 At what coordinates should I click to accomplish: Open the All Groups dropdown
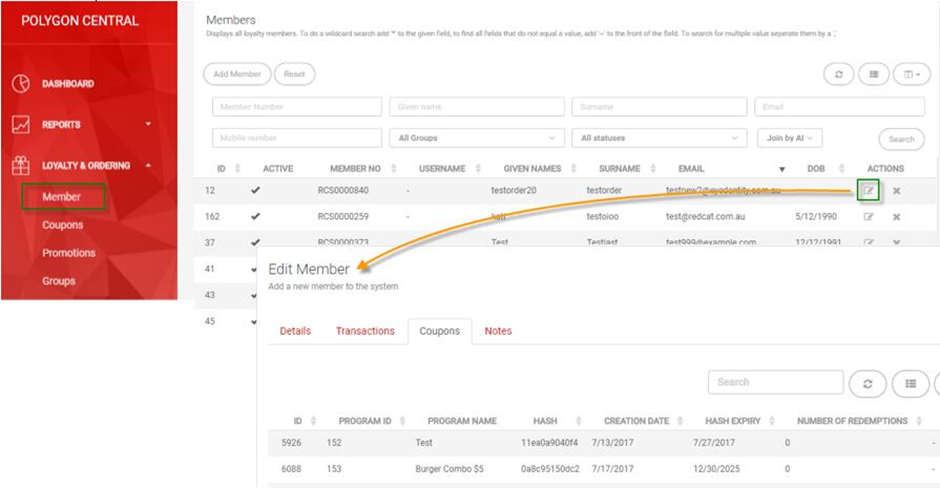coord(477,138)
